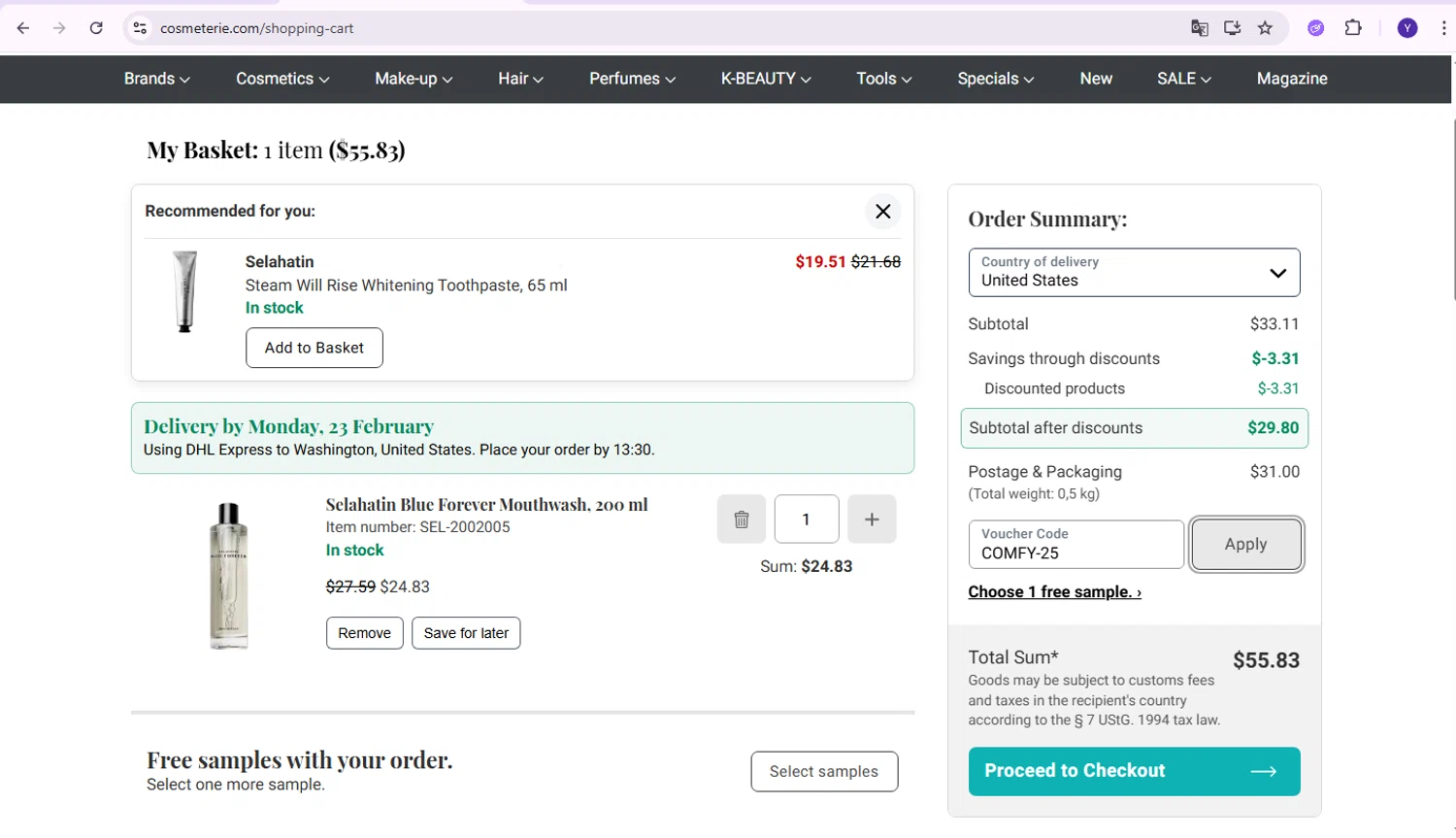Expand the Perfumes menu

[632, 79]
